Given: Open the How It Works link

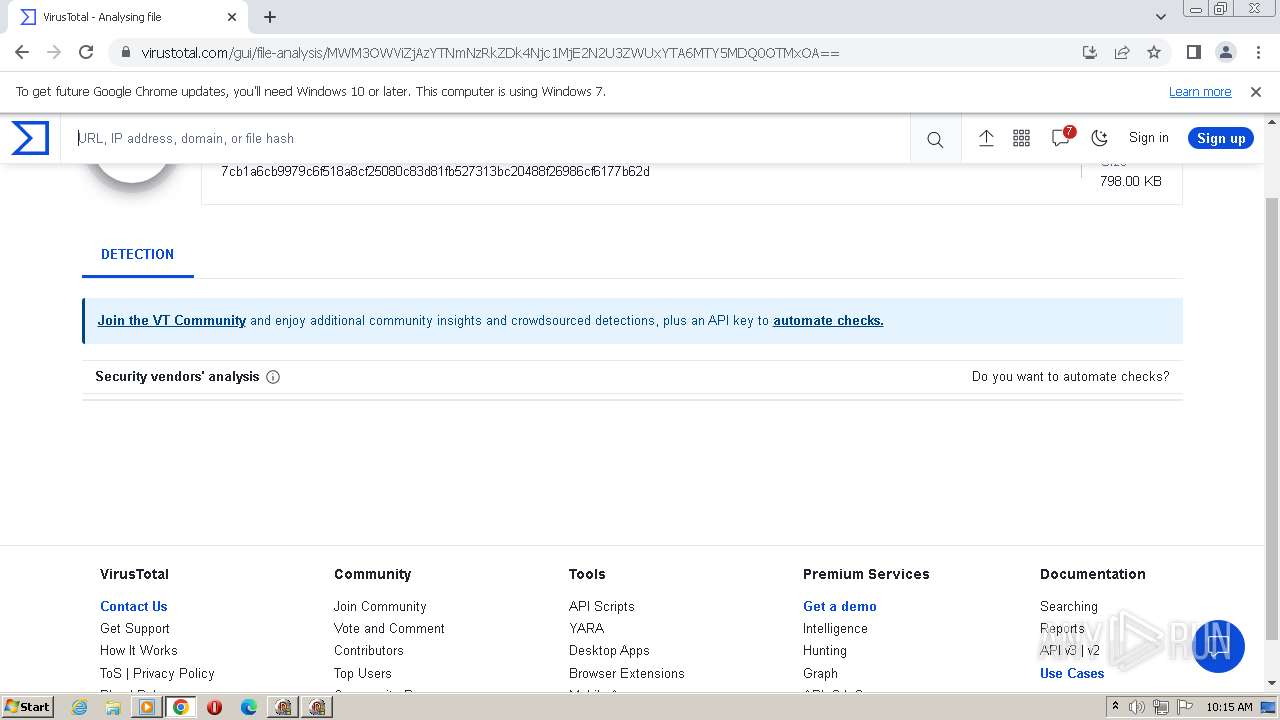Looking at the screenshot, I should pyautogui.click(x=139, y=650).
